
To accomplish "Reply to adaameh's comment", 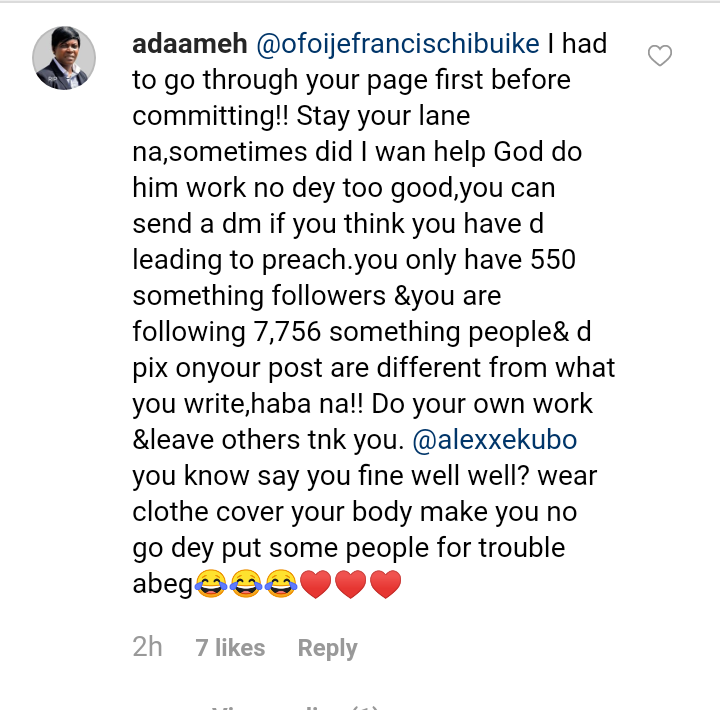I will coord(327,648).
